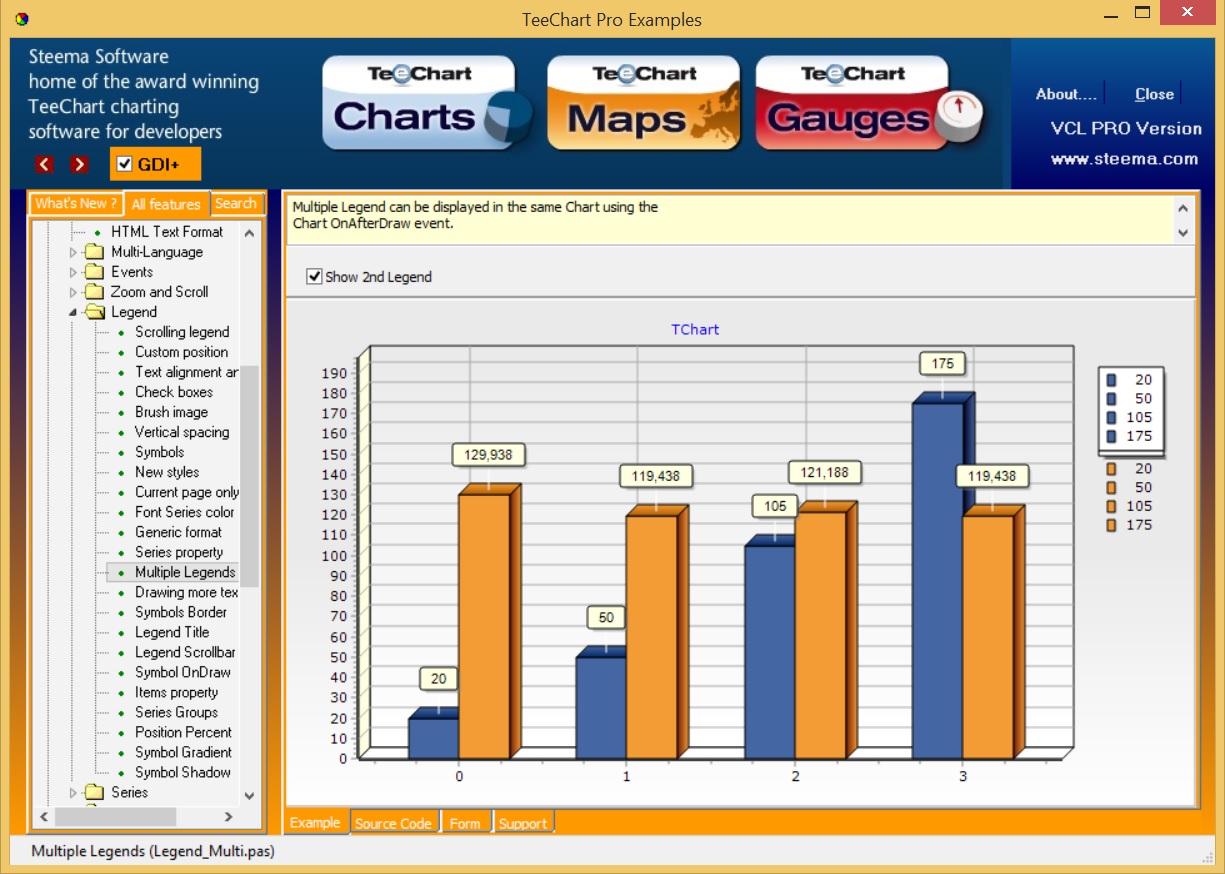Select Scrolling legend example

tap(182, 332)
